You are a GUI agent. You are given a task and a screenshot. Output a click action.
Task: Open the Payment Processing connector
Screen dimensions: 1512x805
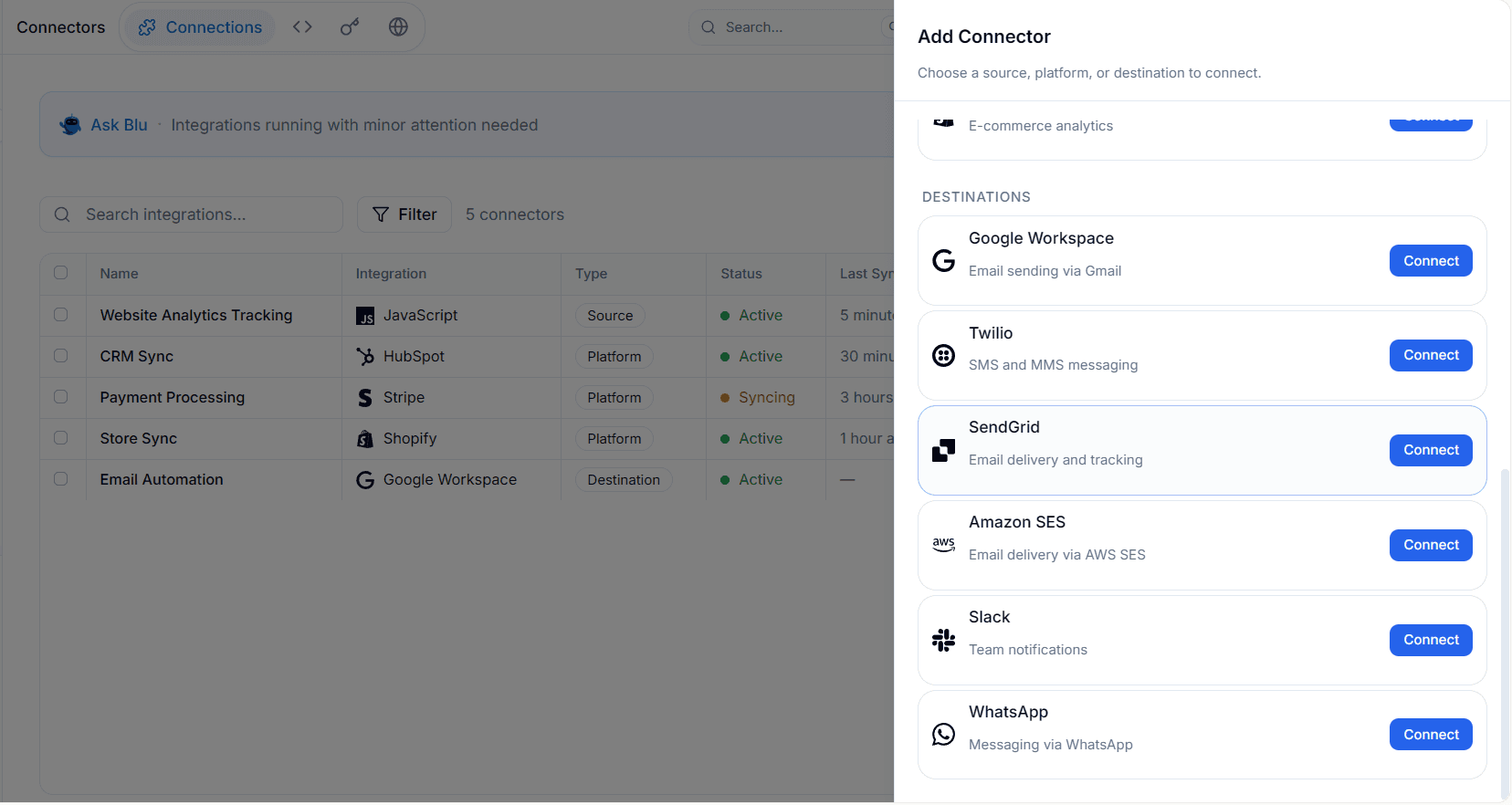pyautogui.click(x=173, y=397)
